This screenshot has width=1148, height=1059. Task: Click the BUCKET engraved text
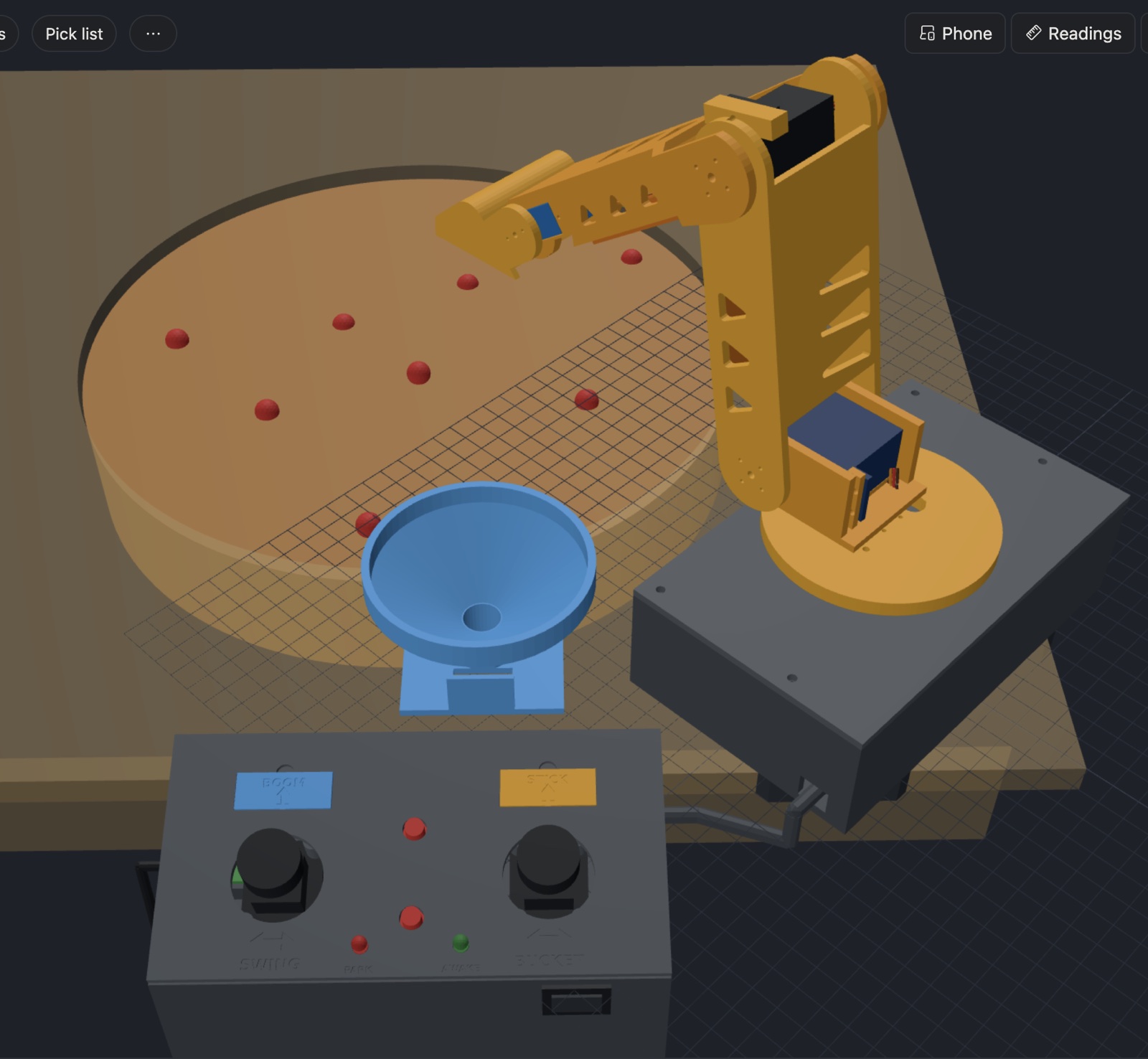coord(549,959)
